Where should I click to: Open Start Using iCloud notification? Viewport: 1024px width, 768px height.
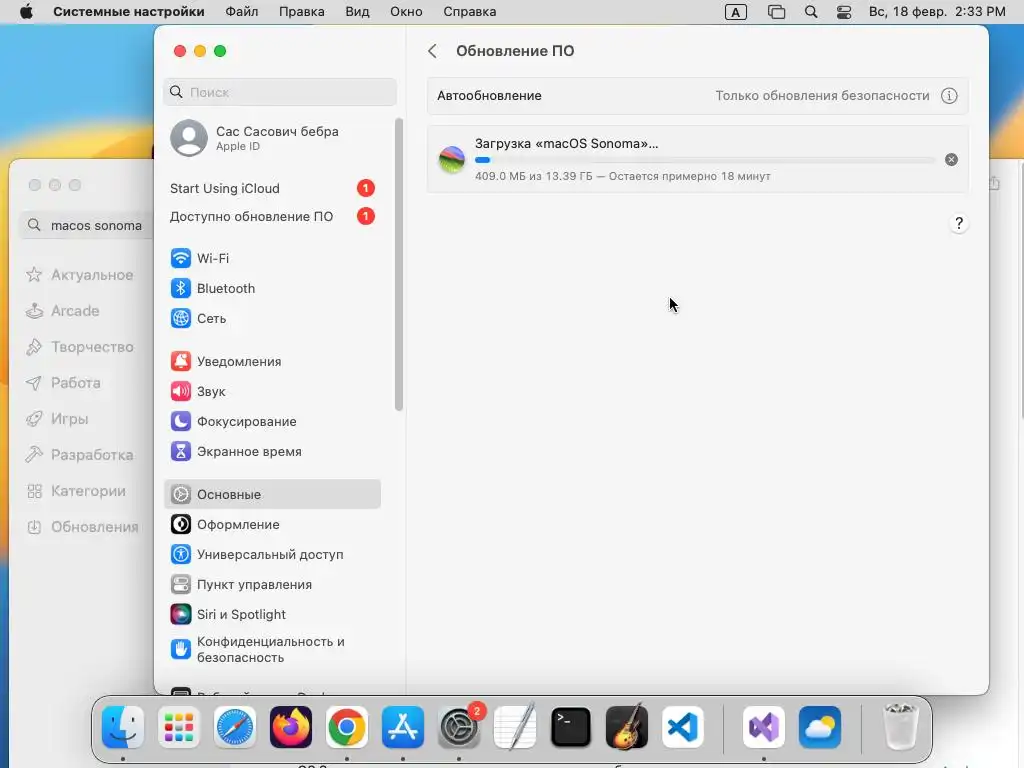(x=272, y=188)
